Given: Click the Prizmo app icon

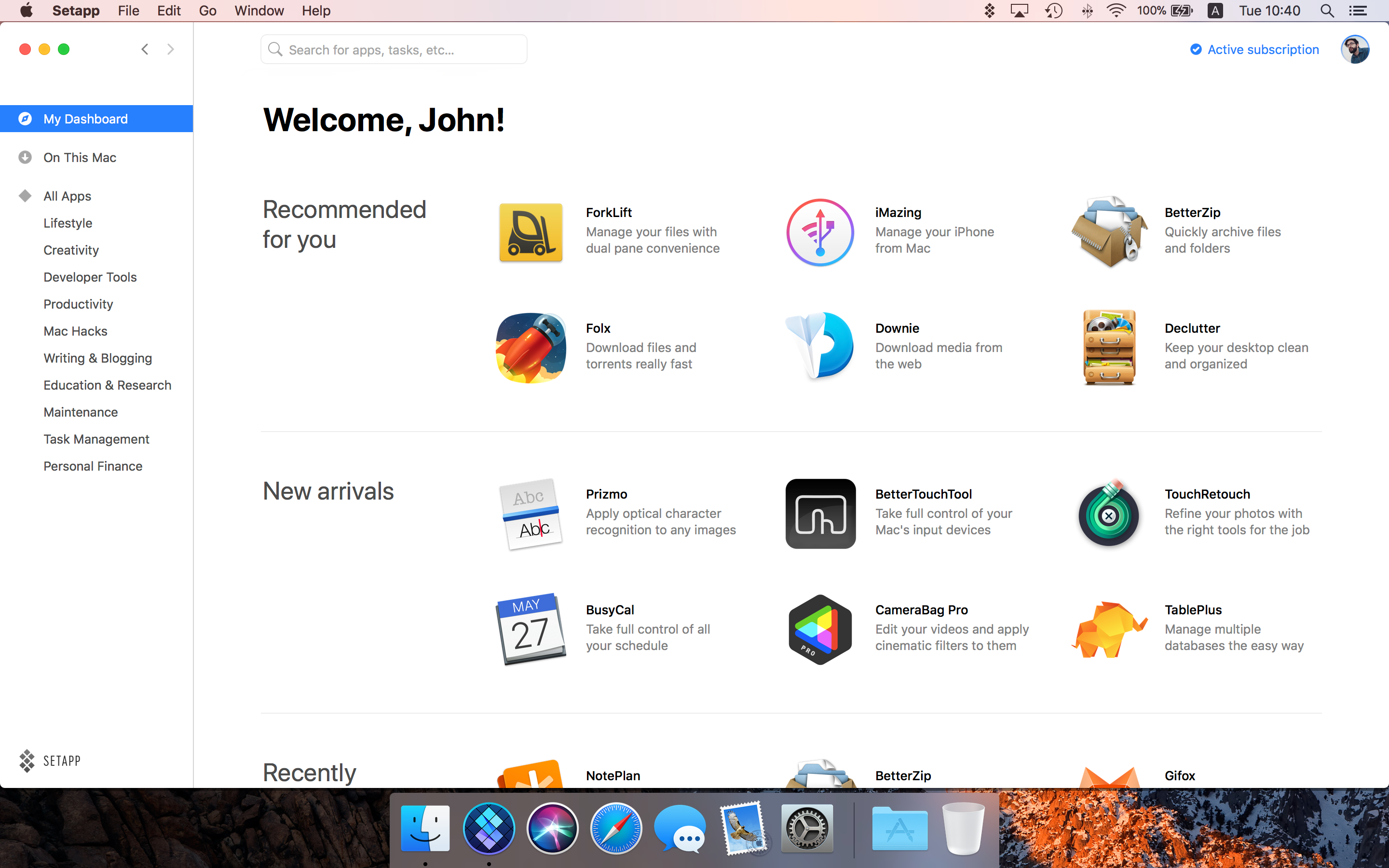Looking at the screenshot, I should pyautogui.click(x=531, y=514).
